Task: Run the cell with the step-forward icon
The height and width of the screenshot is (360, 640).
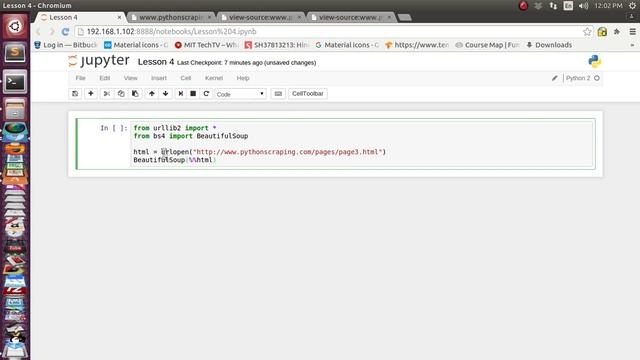Action: (180, 93)
